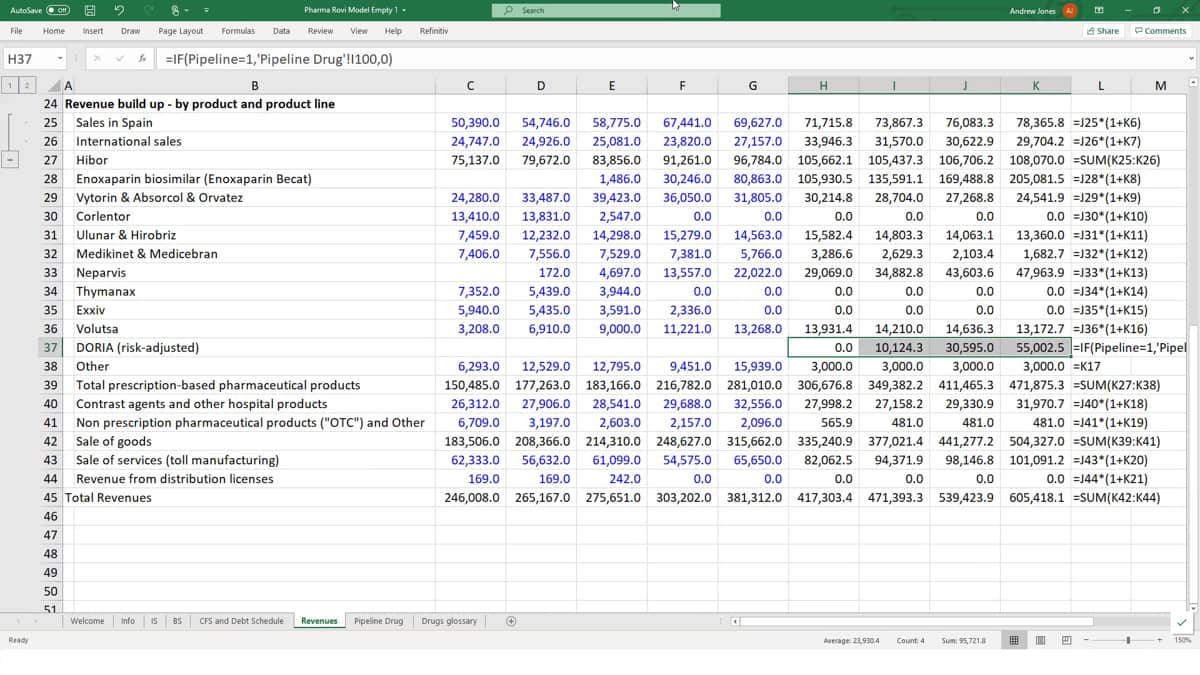Switch to the Insert ribbon tab

click(x=93, y=31)
